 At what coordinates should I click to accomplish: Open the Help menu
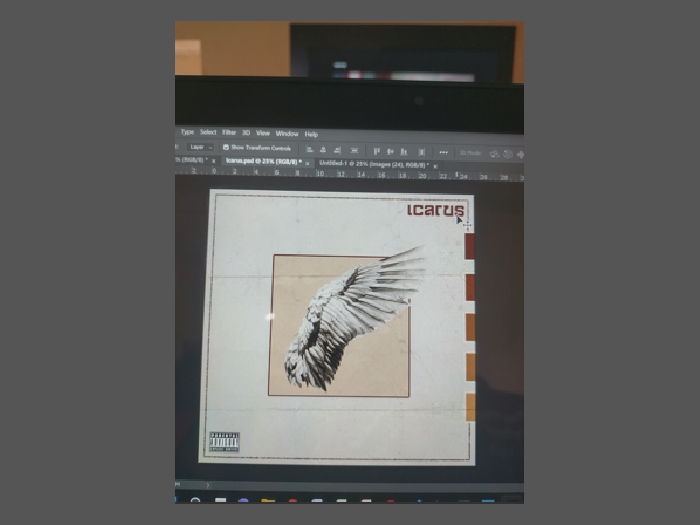311,134
